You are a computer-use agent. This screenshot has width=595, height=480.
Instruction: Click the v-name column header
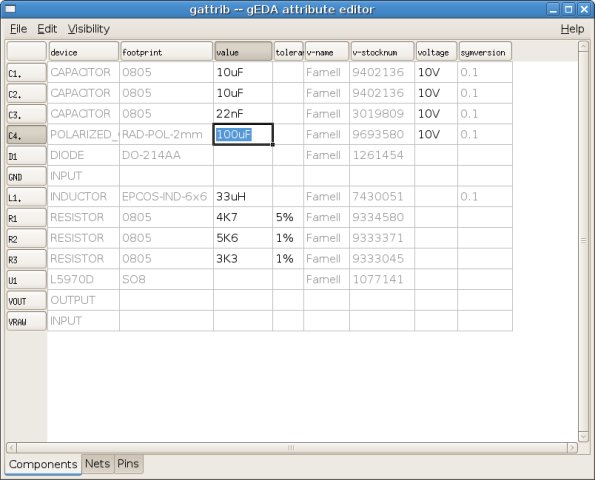(326, 52)
